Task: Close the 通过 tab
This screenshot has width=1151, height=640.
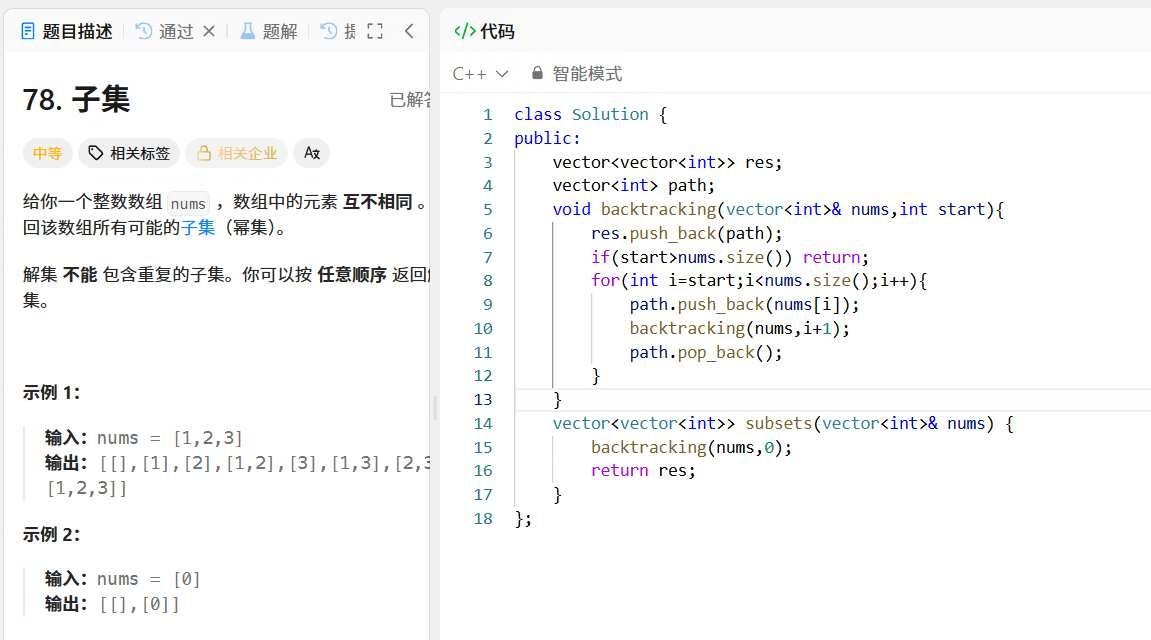Action: (209, 31)
